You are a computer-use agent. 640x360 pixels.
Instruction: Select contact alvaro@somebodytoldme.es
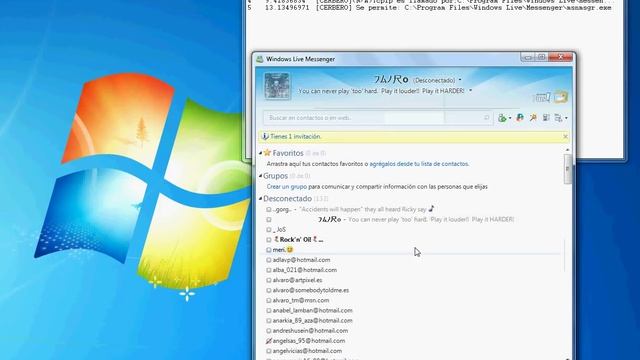311,290
